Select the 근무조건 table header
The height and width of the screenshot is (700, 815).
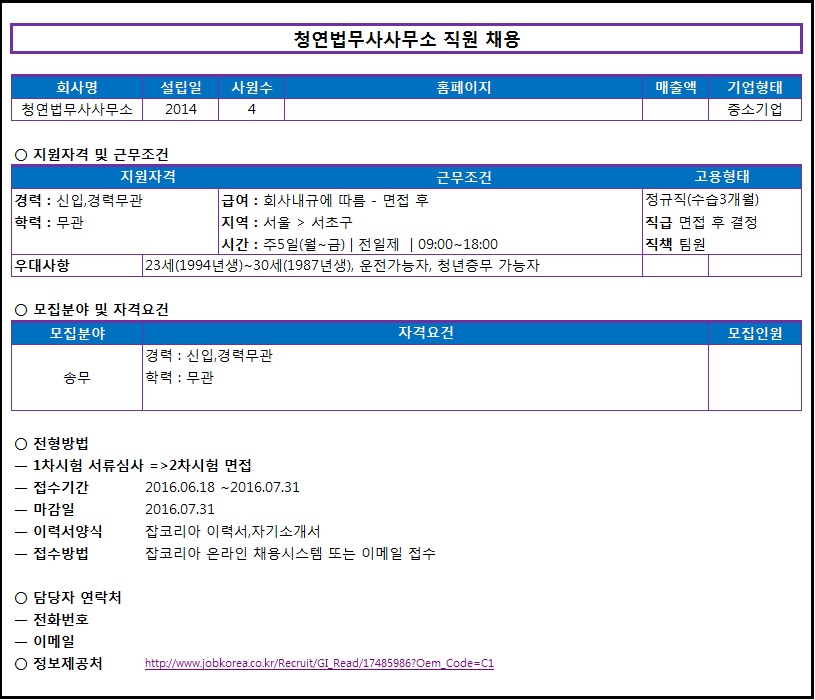[x=464, y=177]
